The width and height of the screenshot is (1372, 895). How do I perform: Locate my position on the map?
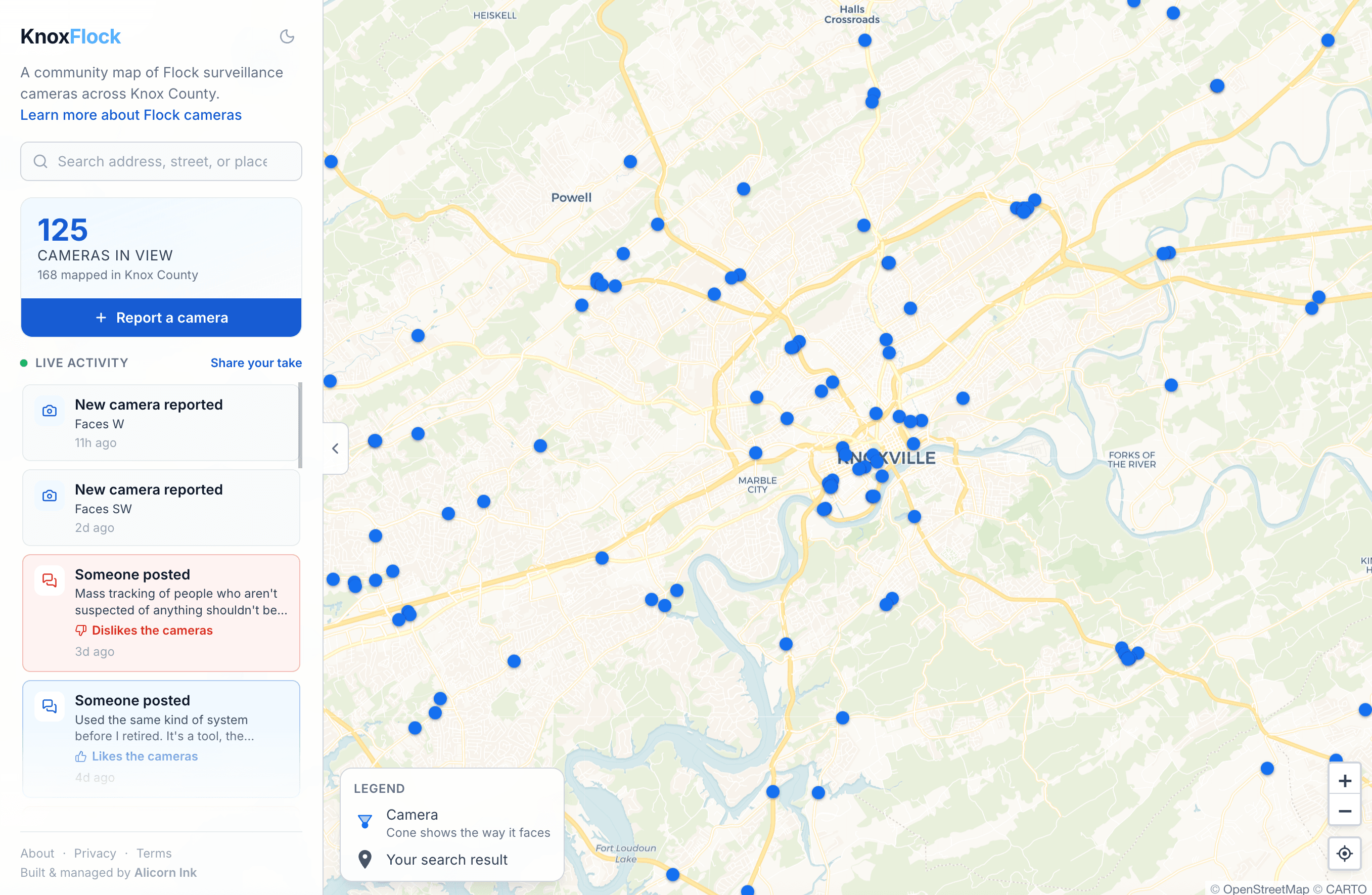coord(1344,853)
